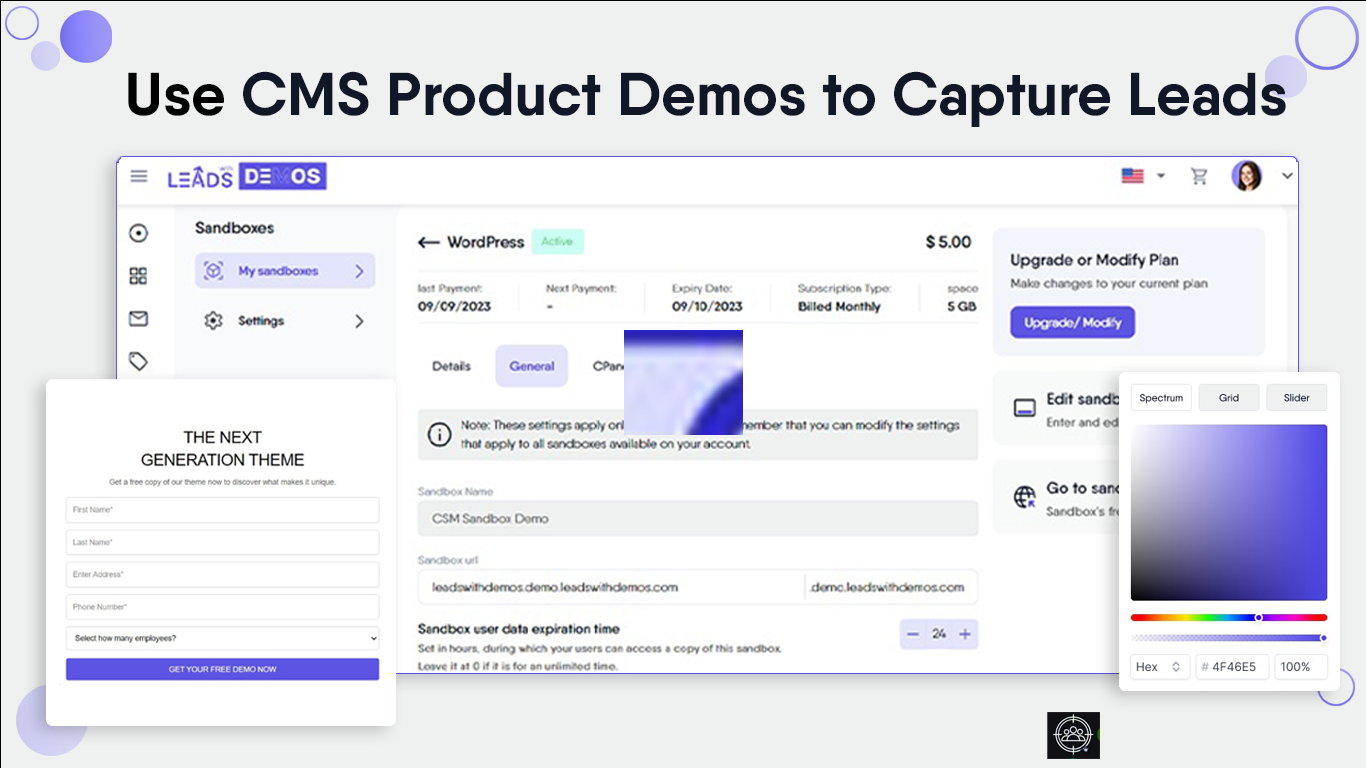Click the back arrow beside WordPress
This screenshot has height=768, width=1366.
coord(429,243)
